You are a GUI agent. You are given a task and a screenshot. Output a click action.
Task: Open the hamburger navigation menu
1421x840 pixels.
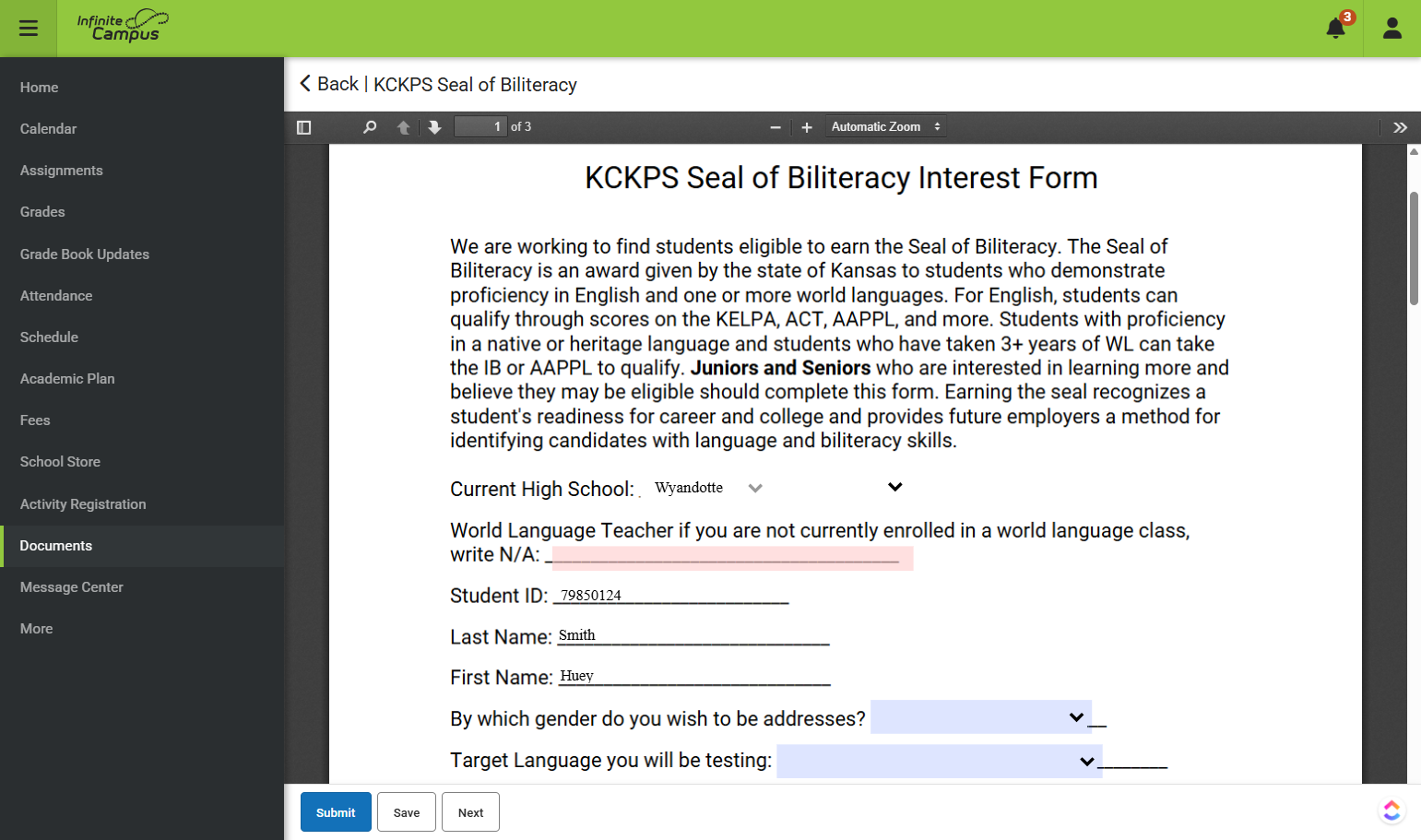pos(29,29)
